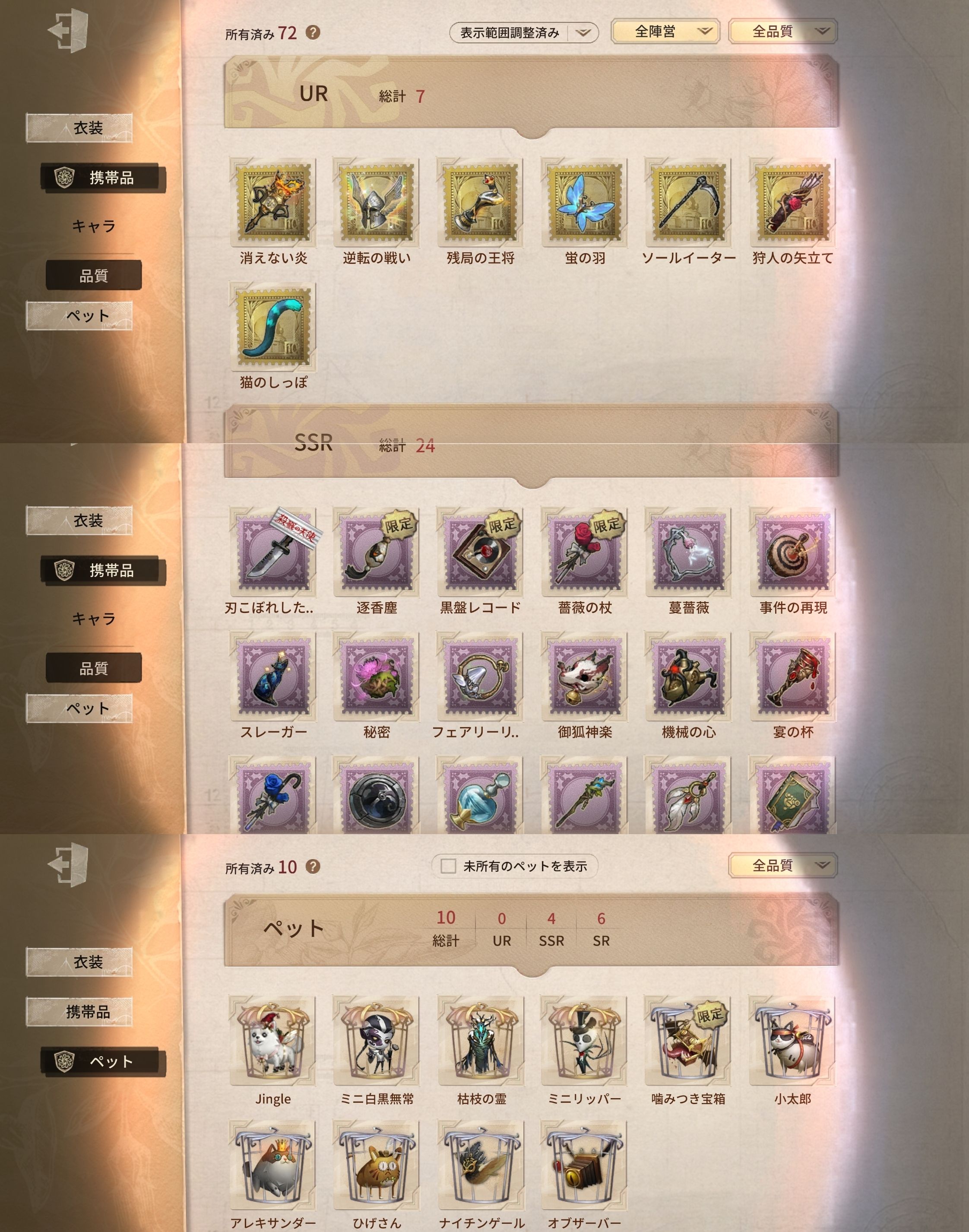Select the キャラ sorting option
Image resolution: width=969 pixels, height=1232 pixels.
[94, 226]
